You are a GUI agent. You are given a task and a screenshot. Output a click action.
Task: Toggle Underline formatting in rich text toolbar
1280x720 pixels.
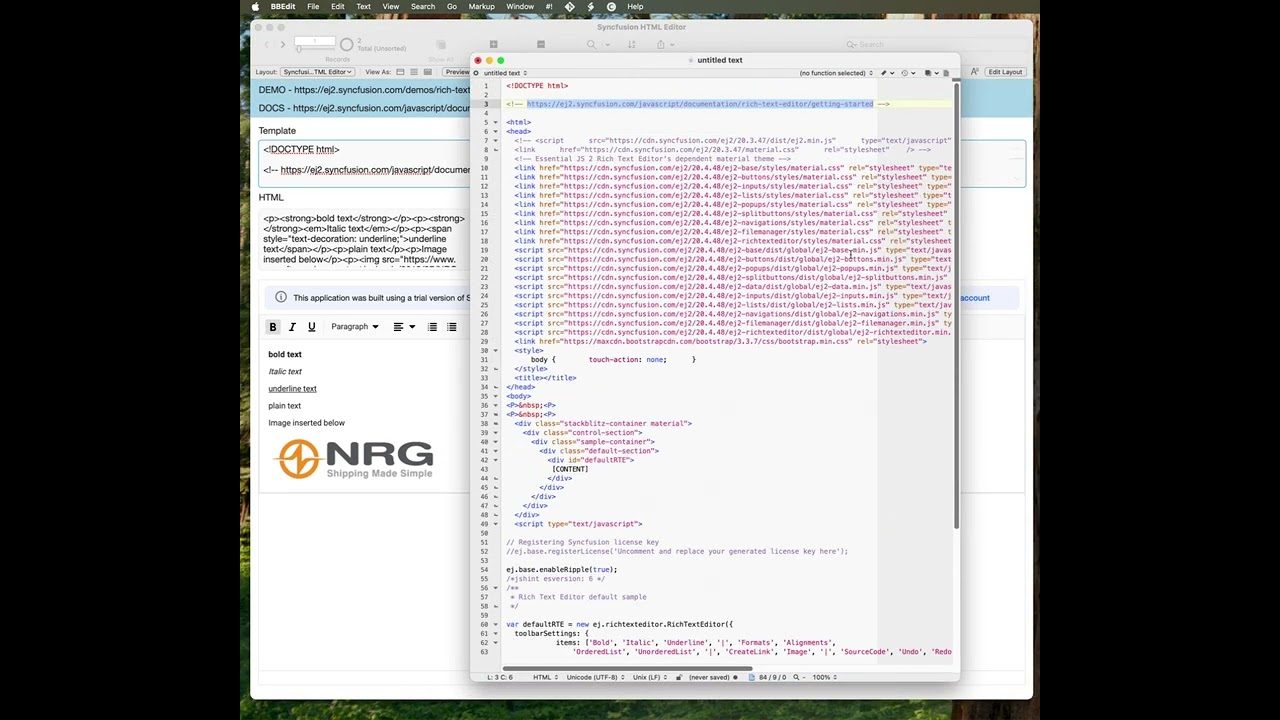311,327
